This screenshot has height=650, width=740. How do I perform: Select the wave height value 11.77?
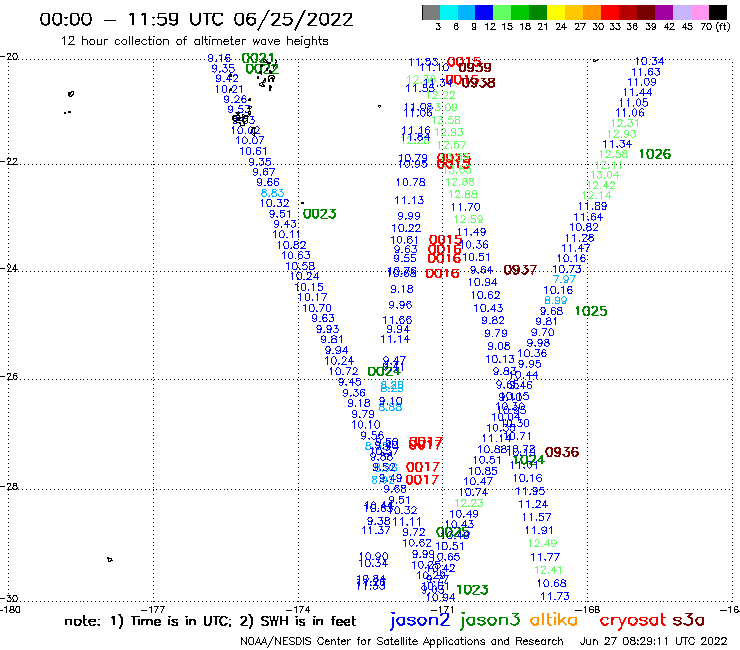coord(545,557)
